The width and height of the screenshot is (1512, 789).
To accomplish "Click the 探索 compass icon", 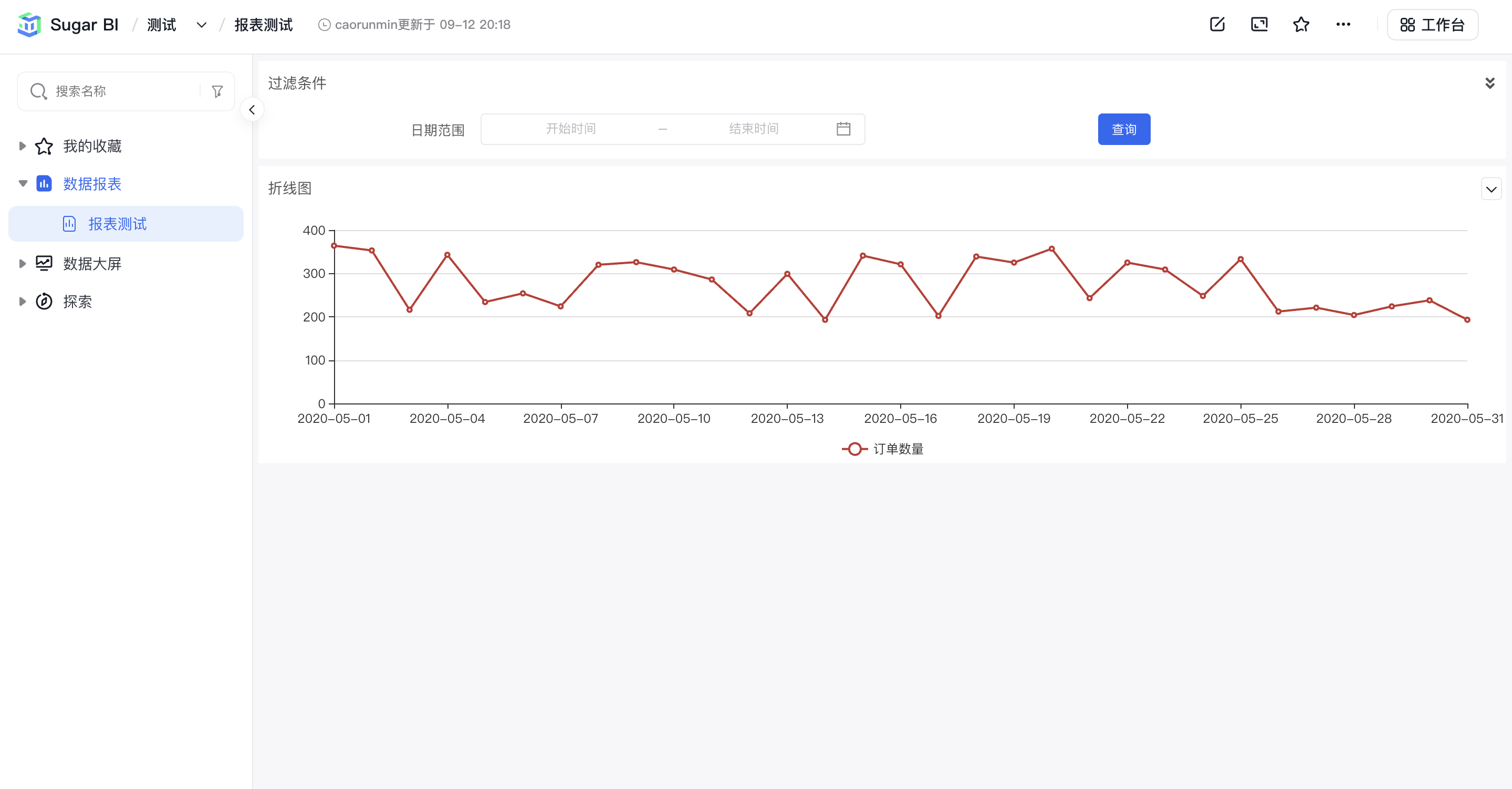I will pos(44,301).
